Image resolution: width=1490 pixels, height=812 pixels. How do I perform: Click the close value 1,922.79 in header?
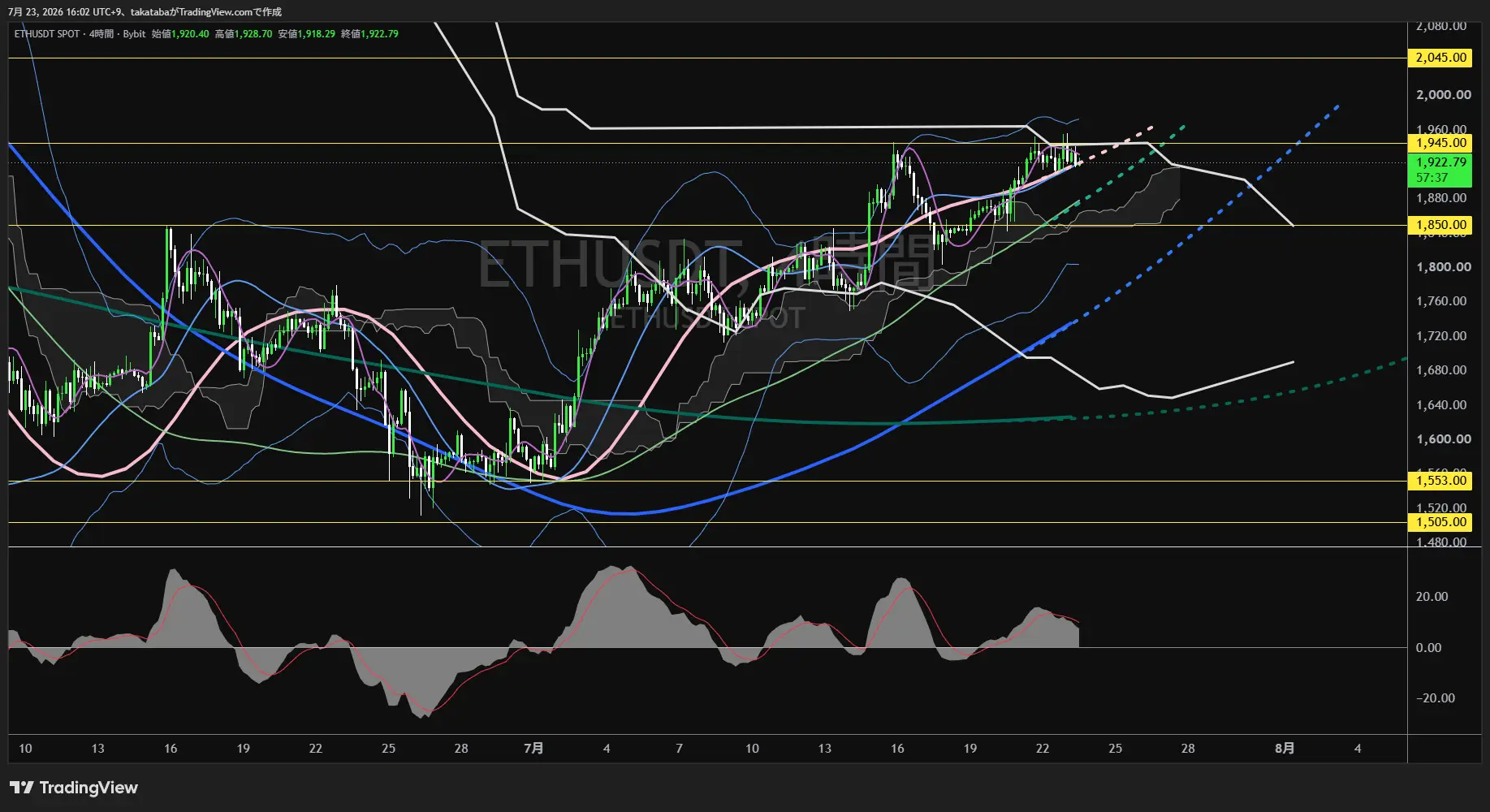tap(379, 34)
